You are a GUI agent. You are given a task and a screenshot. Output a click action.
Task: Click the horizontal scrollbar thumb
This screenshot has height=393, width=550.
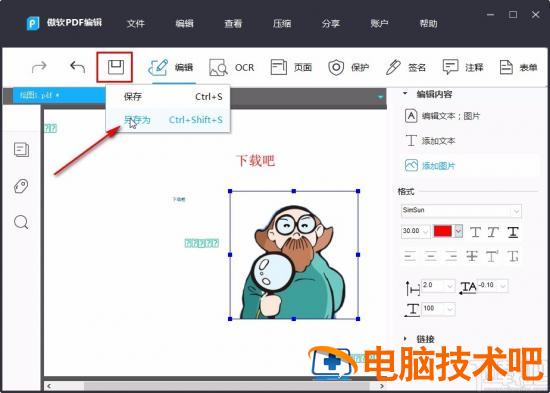tap(226, 386)
